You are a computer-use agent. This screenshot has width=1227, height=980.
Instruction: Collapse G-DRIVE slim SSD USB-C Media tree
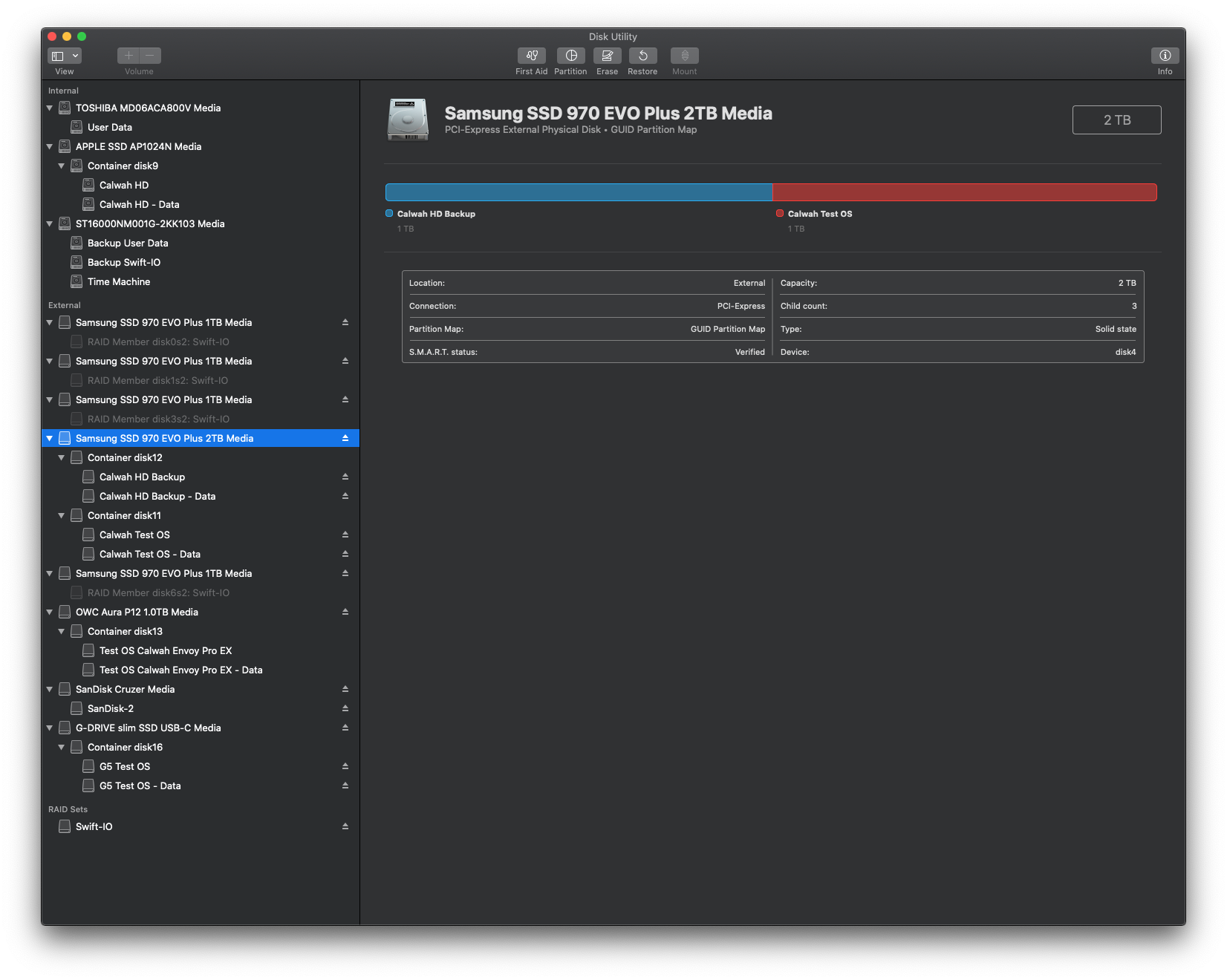coord(50,728)
